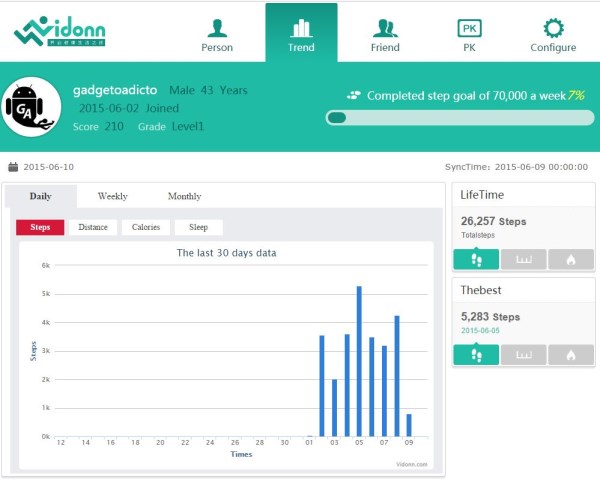
Task: Select the Daily tab
Action: click(41, 196)
